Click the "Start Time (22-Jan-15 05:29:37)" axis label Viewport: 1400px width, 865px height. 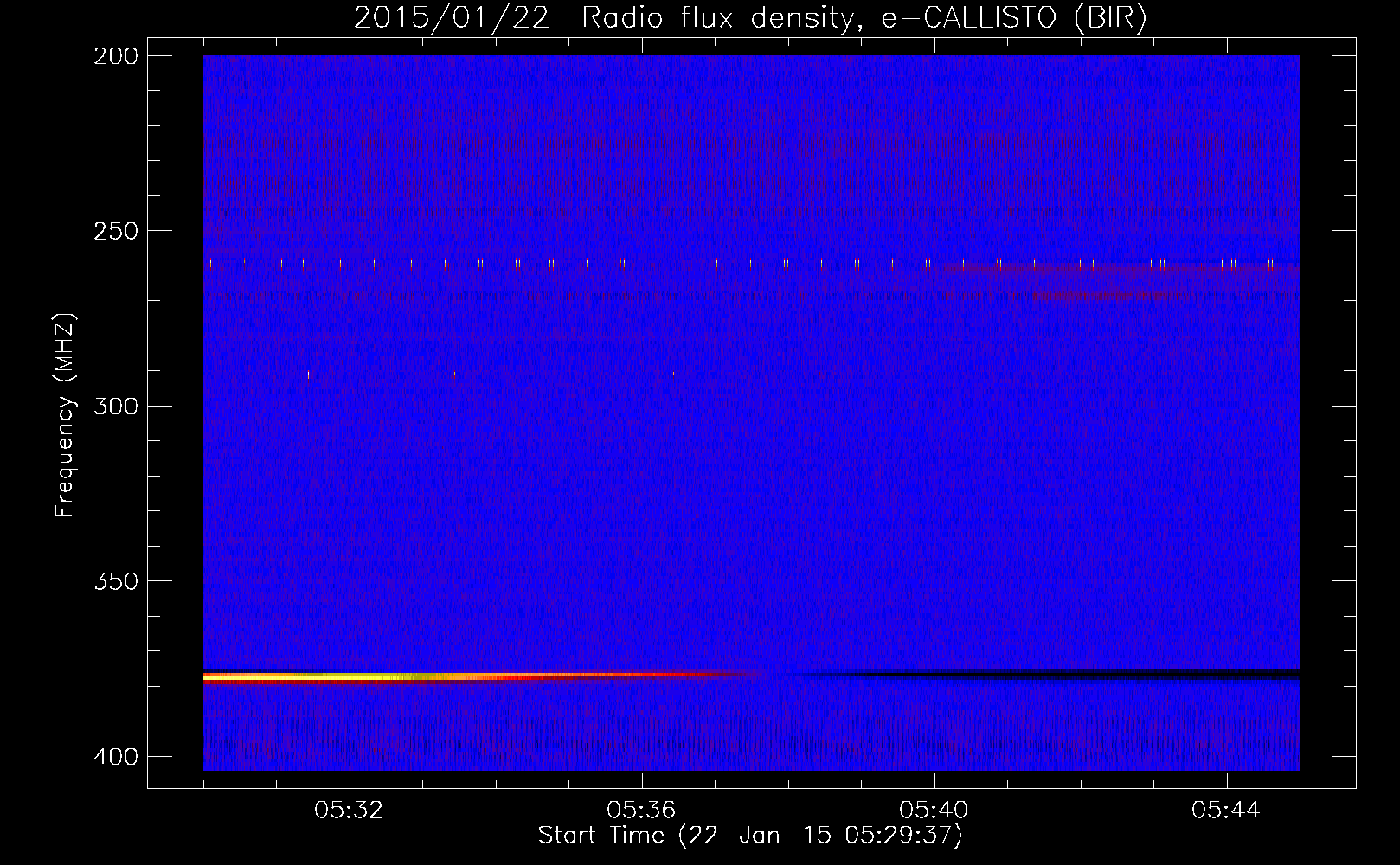(750, 836)
